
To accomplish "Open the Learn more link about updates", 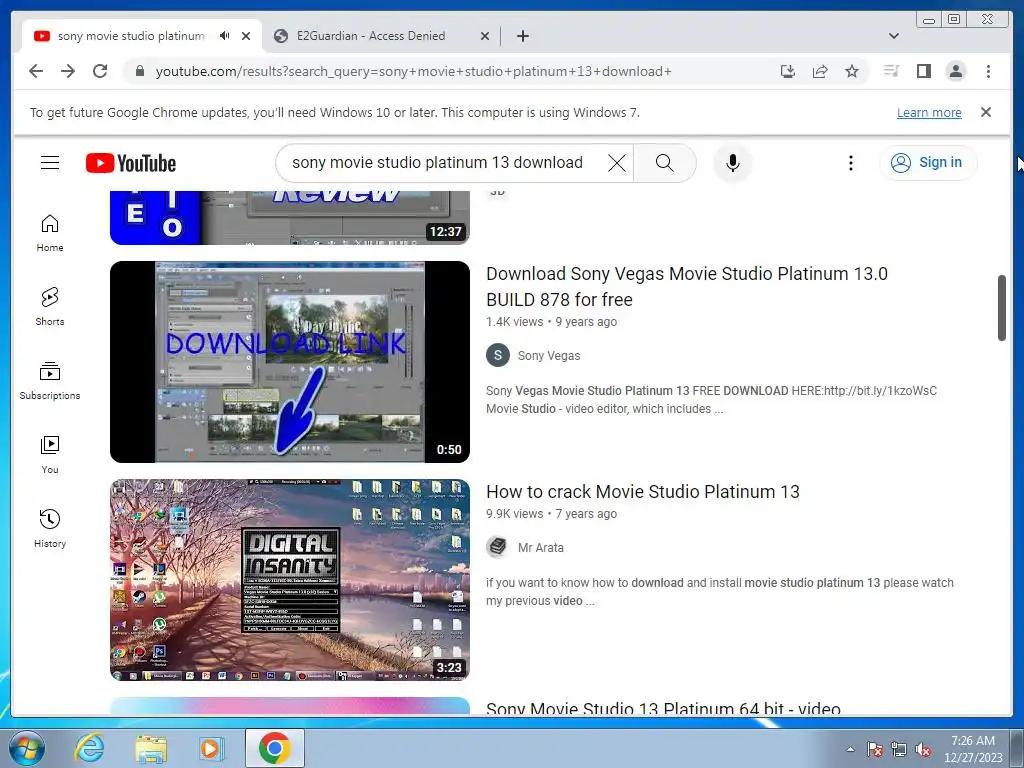I will pos(929,112).
